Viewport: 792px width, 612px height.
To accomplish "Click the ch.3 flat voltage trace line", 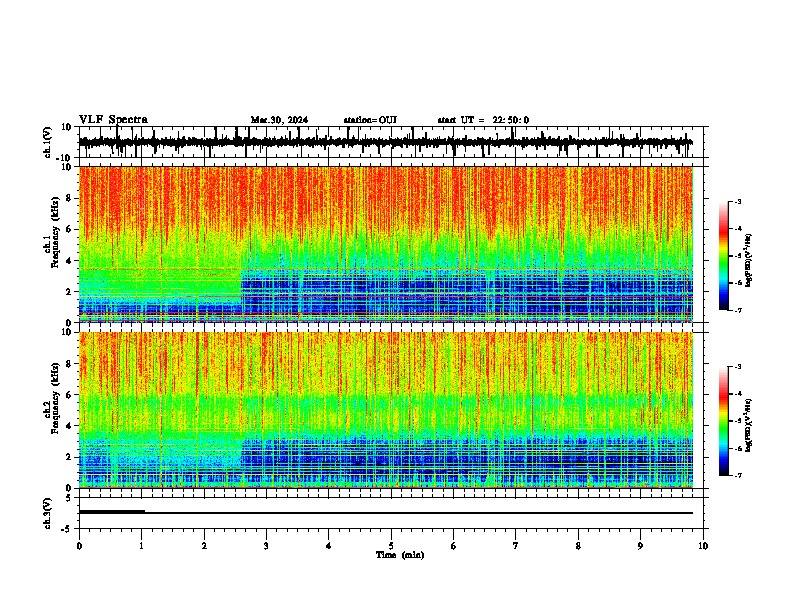I will 386,513.
